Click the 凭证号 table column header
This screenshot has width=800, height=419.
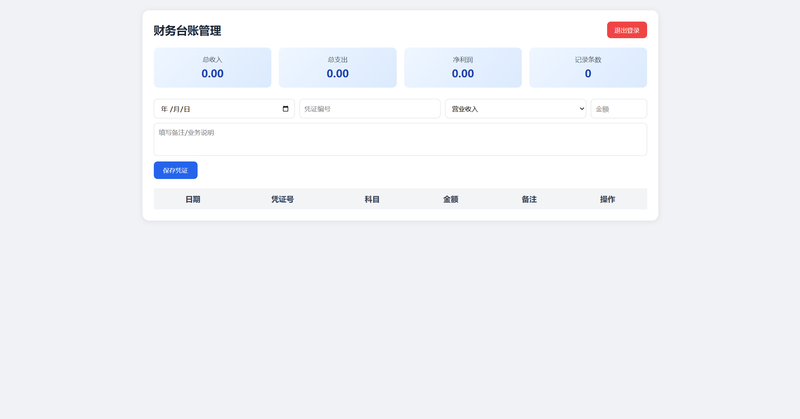(x=282, y=199)
